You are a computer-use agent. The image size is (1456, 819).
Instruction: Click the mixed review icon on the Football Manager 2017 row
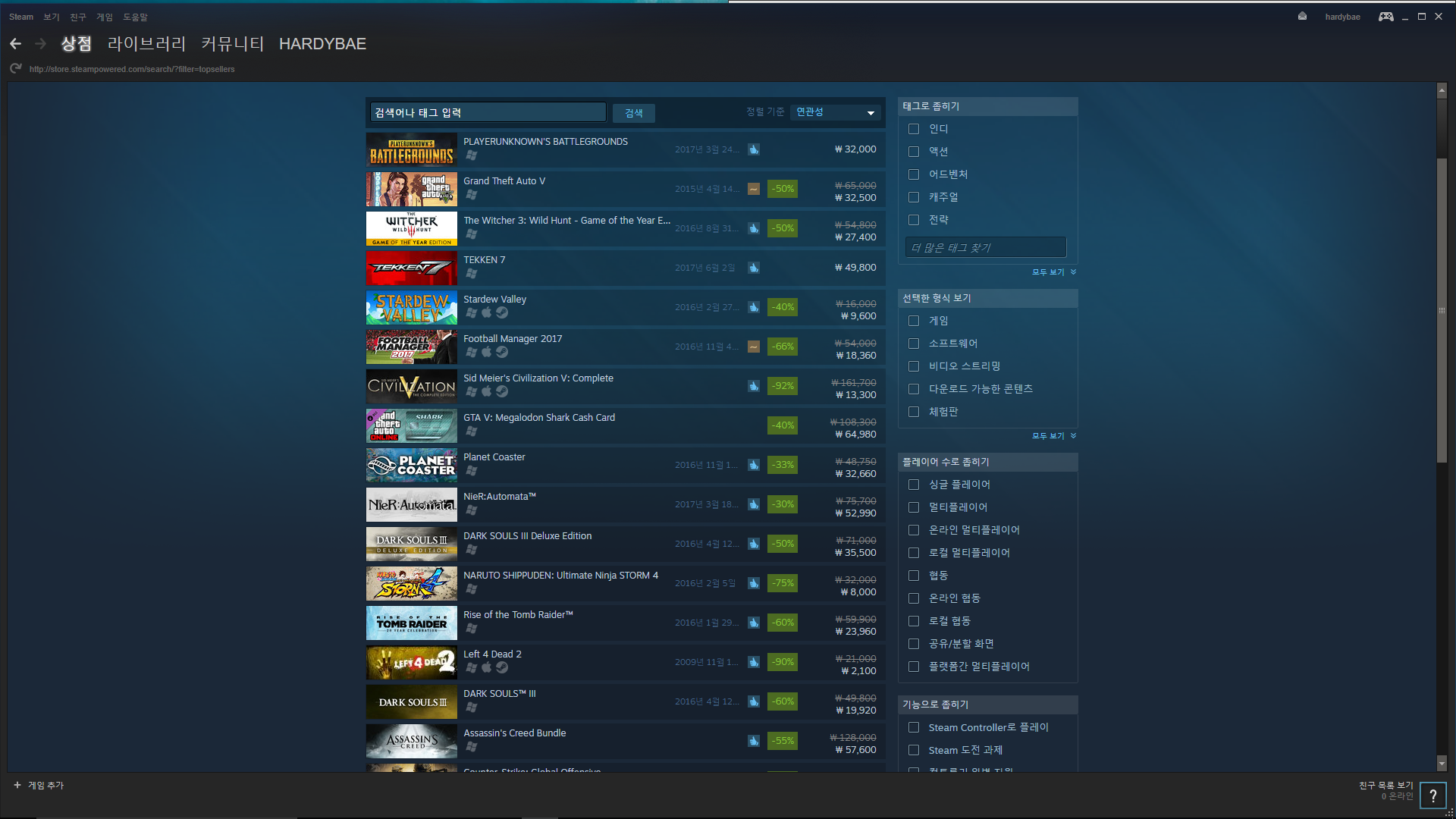753,347
